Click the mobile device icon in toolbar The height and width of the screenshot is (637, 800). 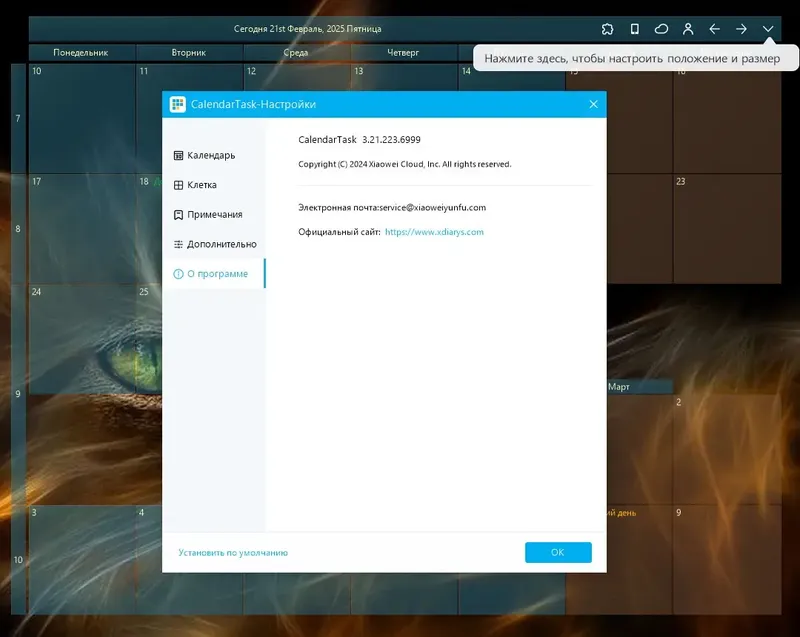(x=634, y=29)
